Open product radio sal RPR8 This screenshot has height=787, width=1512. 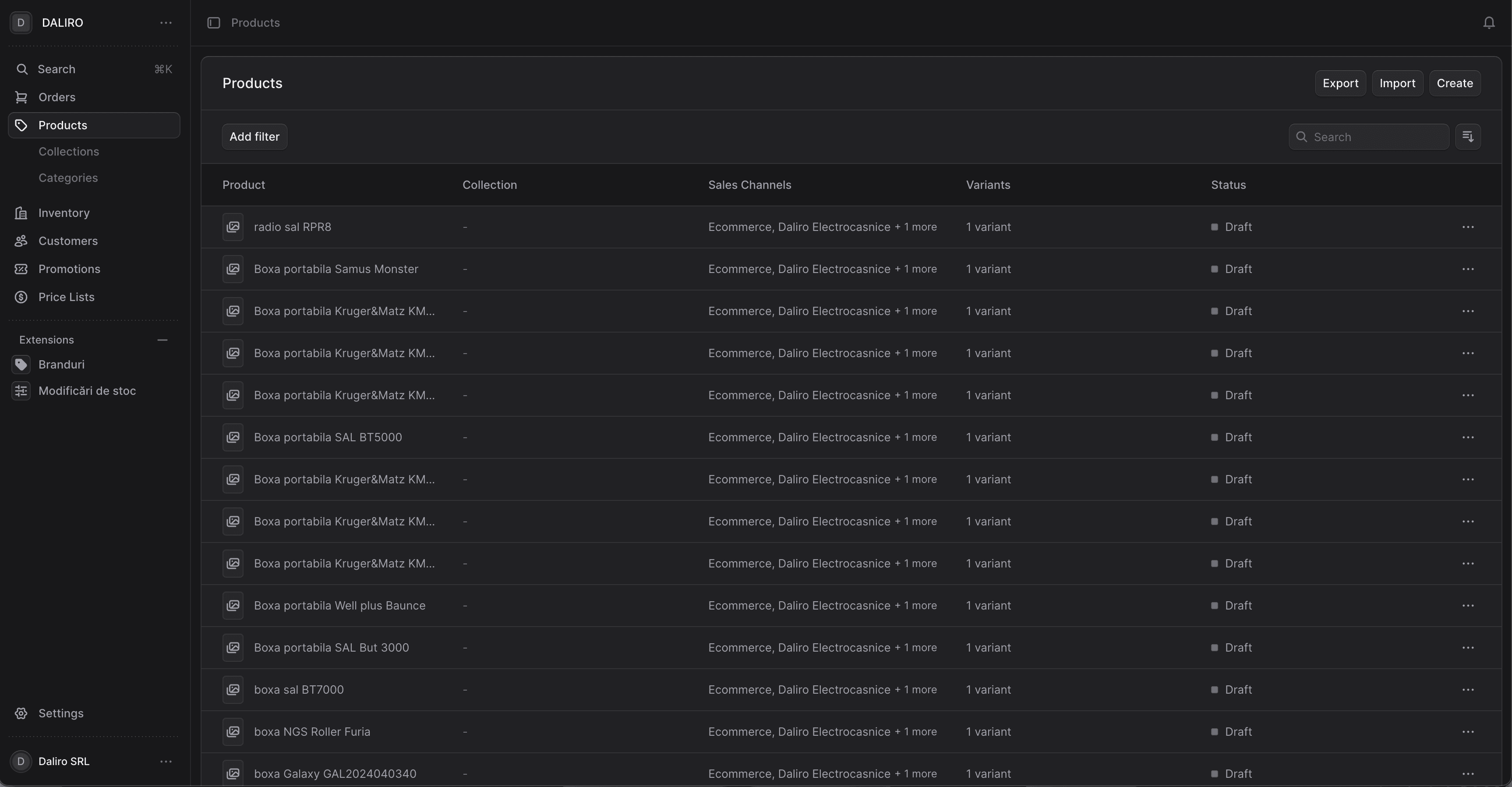point(292,227)
